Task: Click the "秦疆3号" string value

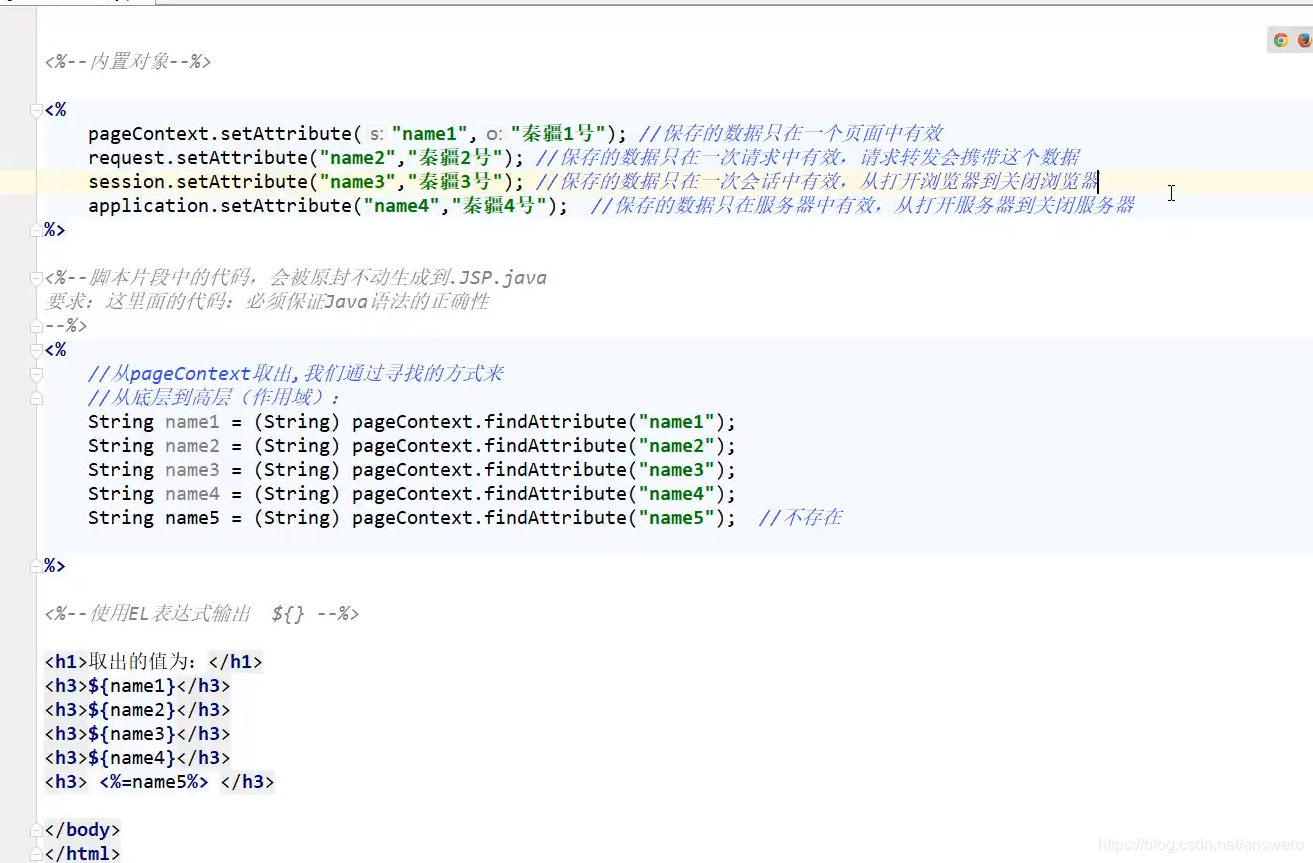Action: click(x=456, y=182)
